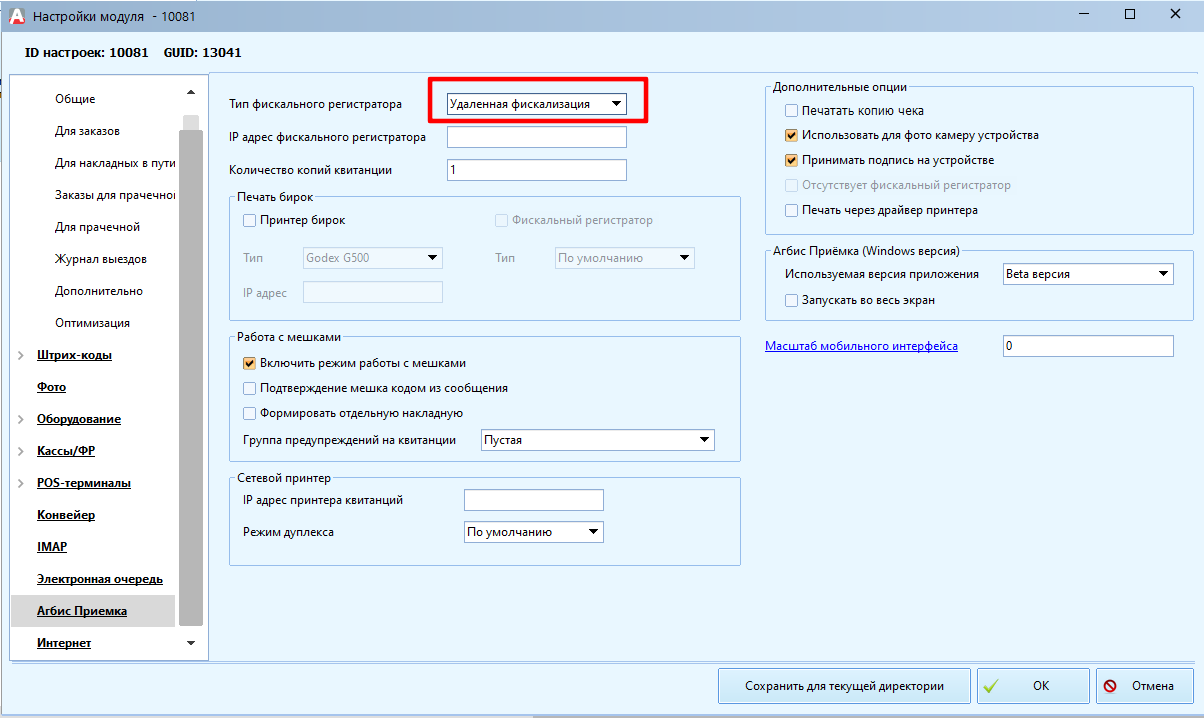The width and height of the screenshot is (1204, 718).
Task: Click the green checkmark OK button
Action: (1032, 686)
